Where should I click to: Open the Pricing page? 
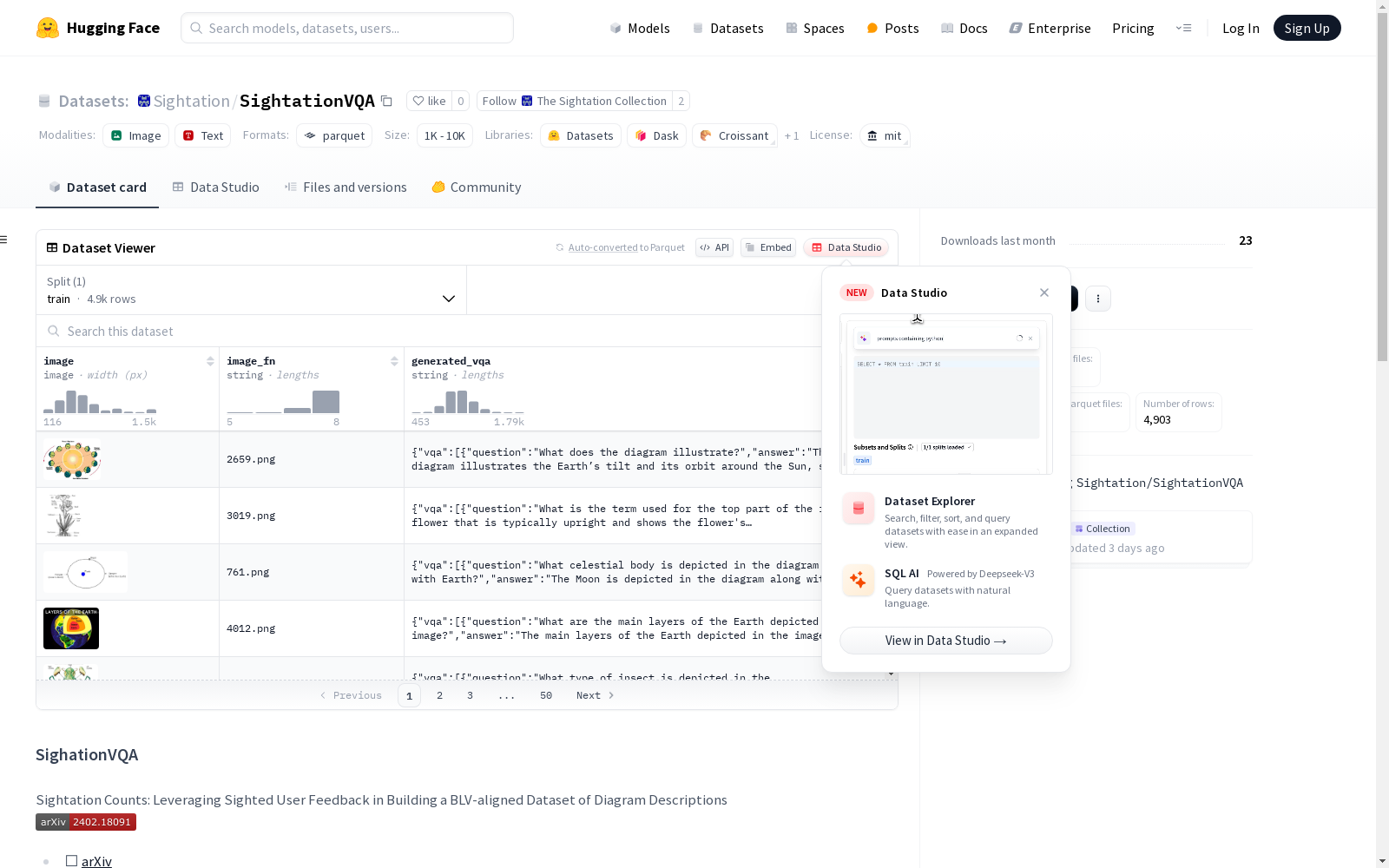coord(1133,28)
